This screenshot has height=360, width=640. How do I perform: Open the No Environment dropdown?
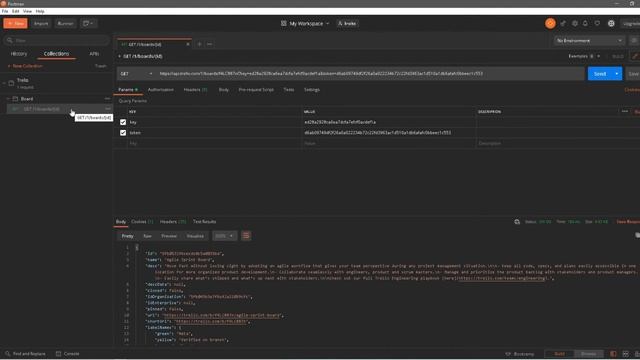(x=589, y=40)
